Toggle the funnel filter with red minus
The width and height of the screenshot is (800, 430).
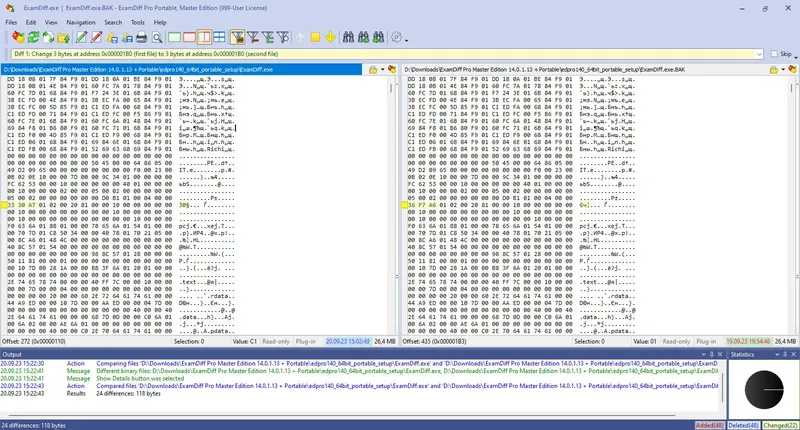tap(253, 37)
